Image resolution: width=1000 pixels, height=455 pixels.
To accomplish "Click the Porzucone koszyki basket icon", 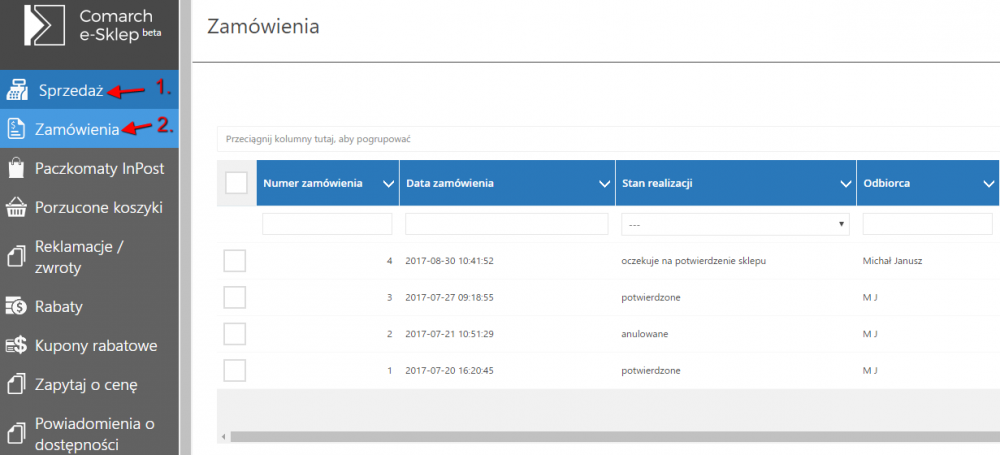I will [x=16, y=207].
